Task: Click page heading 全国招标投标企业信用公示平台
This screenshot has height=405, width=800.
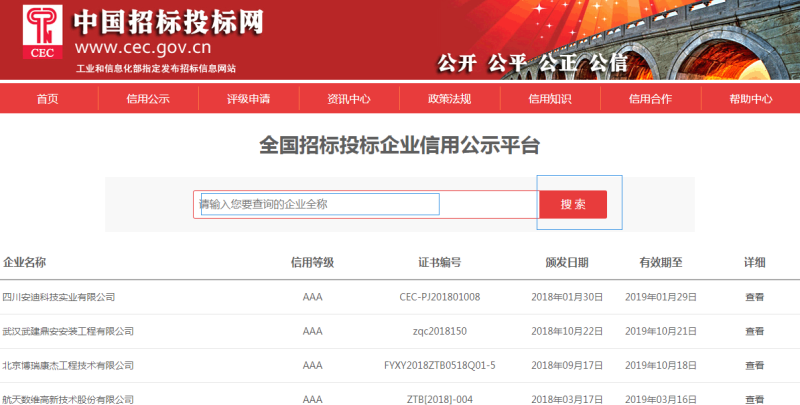Action: [399, 145]
